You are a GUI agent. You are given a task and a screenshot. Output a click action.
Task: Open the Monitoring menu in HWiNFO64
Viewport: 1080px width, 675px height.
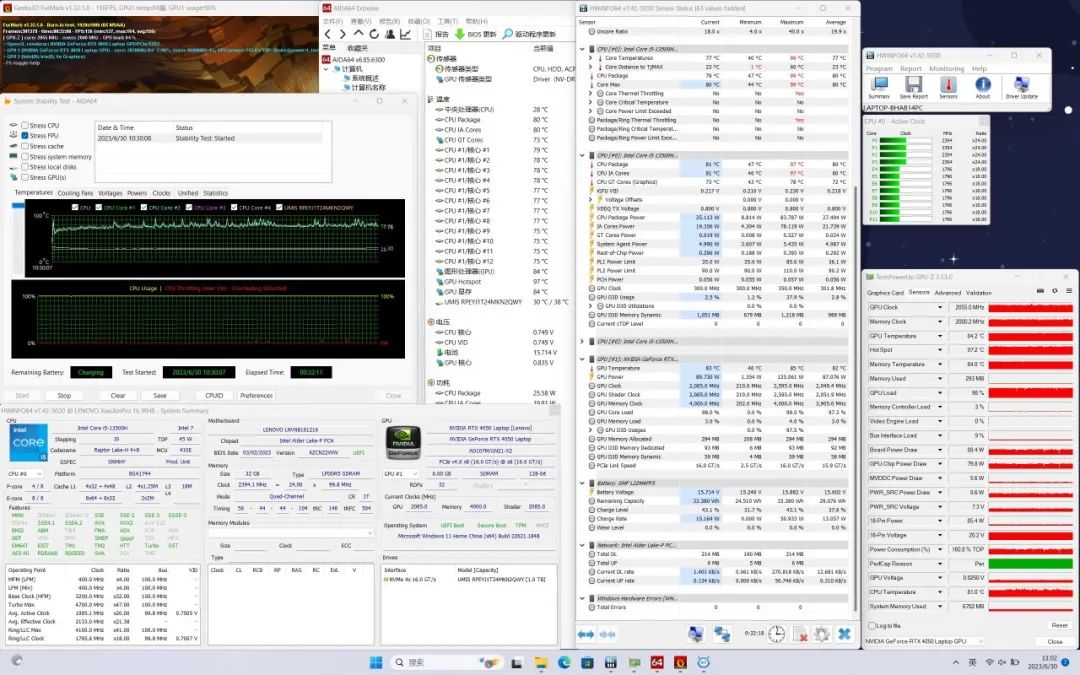click(x=946, y=69)
